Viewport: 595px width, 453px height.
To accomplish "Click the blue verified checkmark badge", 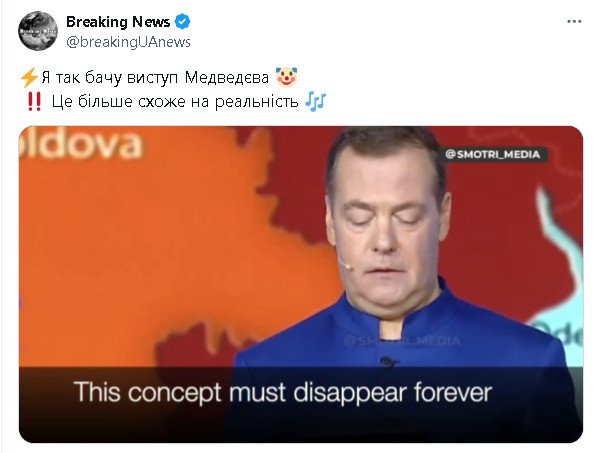I will pos(183,22).
